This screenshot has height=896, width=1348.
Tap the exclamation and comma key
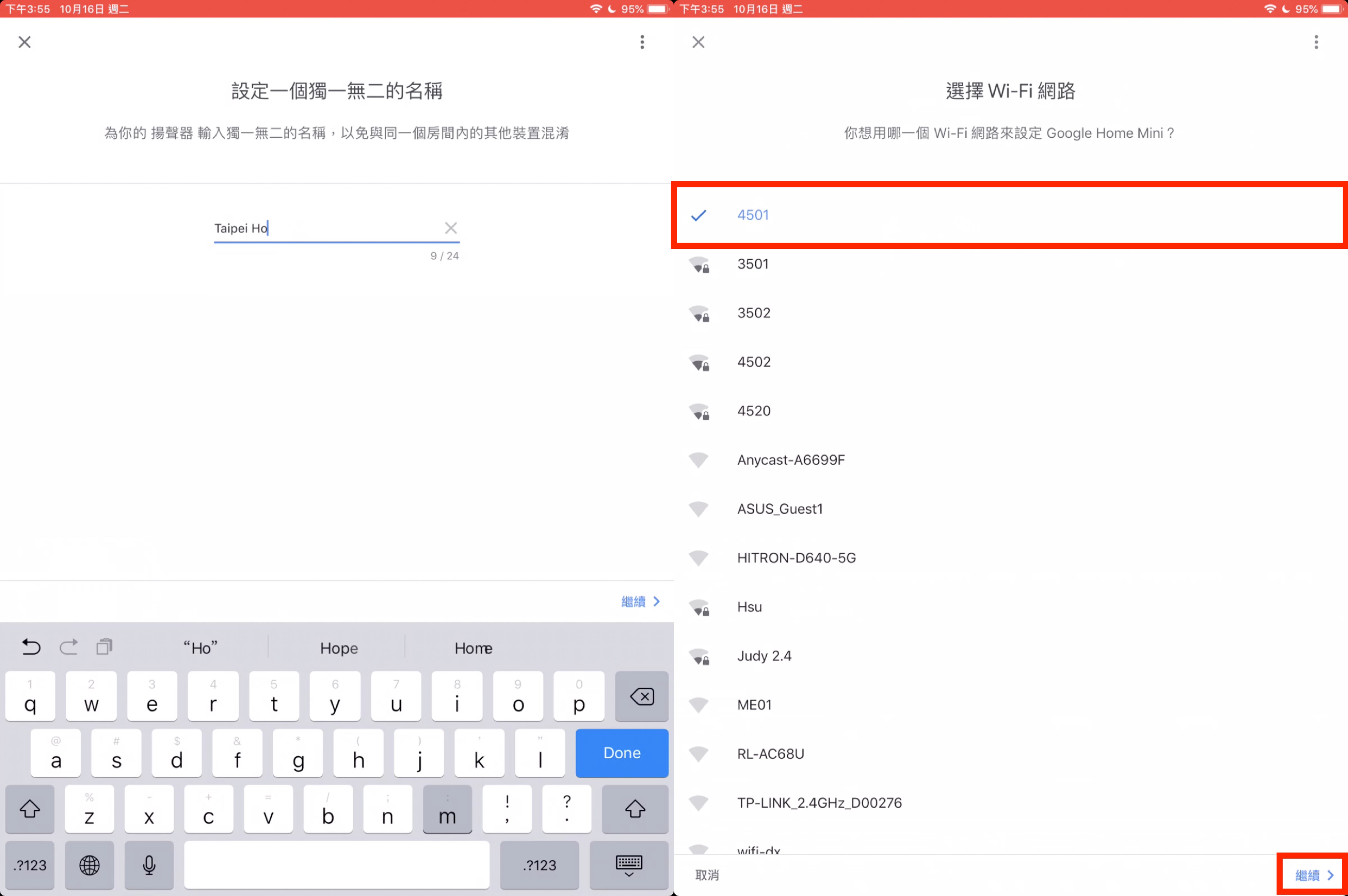(x=507, y=809)
